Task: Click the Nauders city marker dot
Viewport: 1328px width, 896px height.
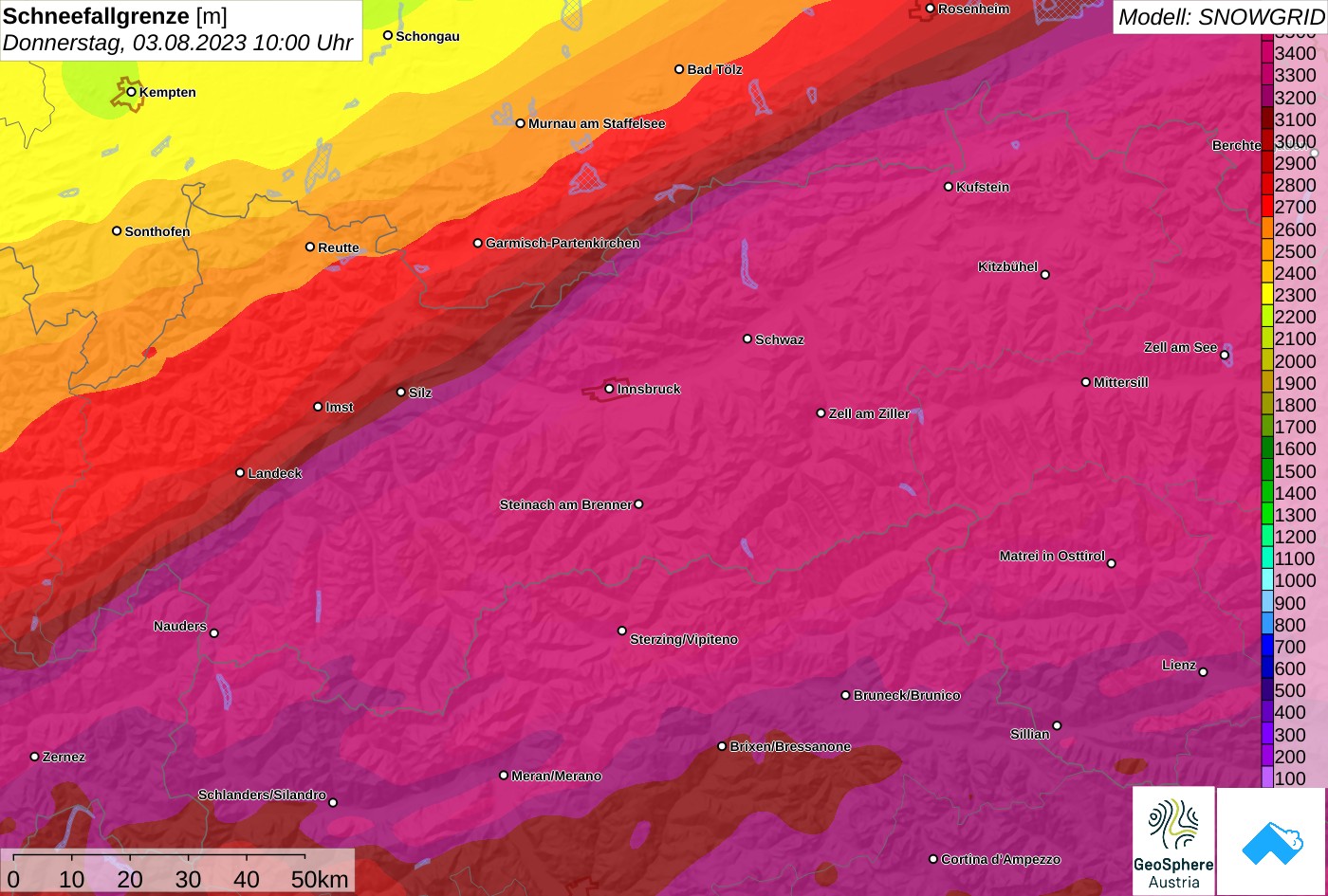Action: tap(214, 633)
